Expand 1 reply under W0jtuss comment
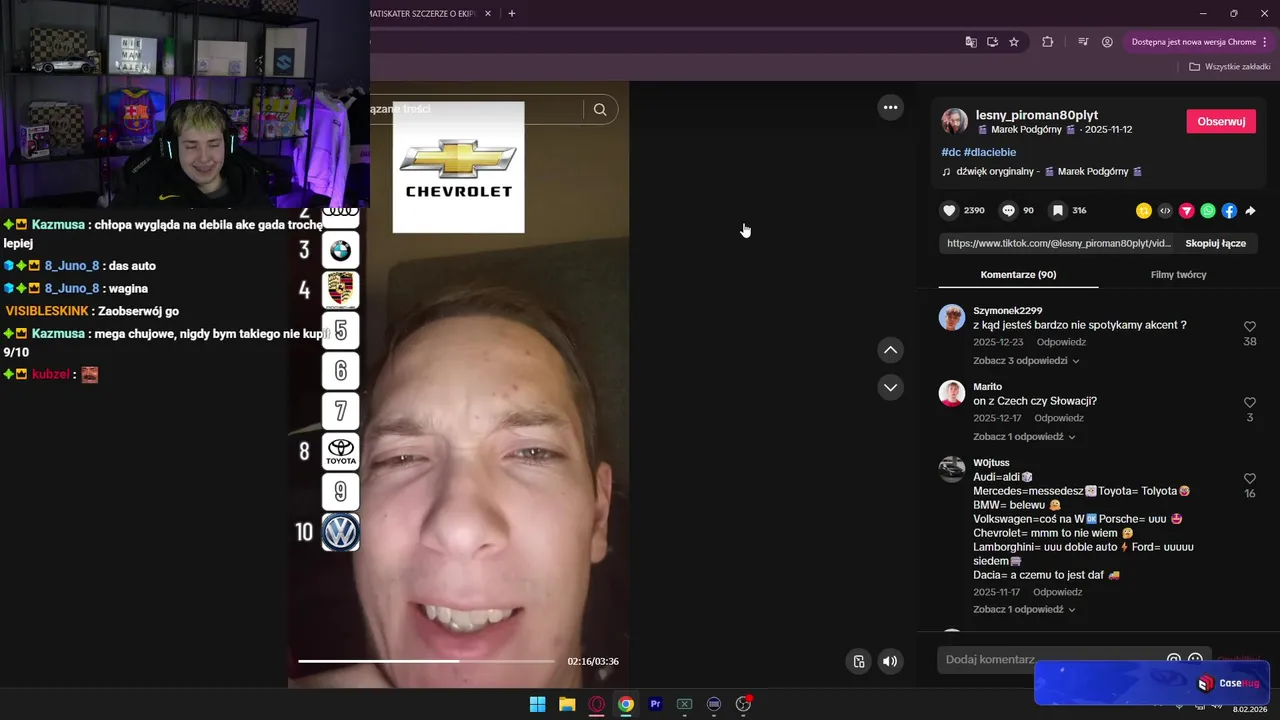Image resolution: width=1280 pixels, height=720 pixels. click(1024, 609)
